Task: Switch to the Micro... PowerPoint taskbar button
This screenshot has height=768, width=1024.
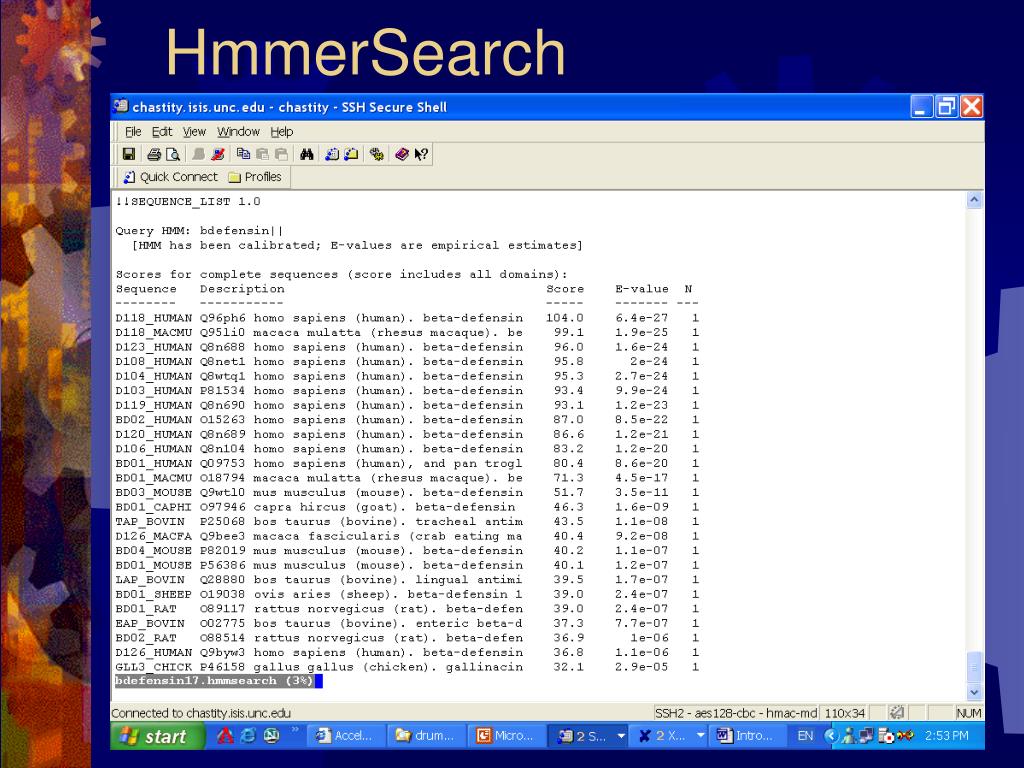Action: coord(507,736)
